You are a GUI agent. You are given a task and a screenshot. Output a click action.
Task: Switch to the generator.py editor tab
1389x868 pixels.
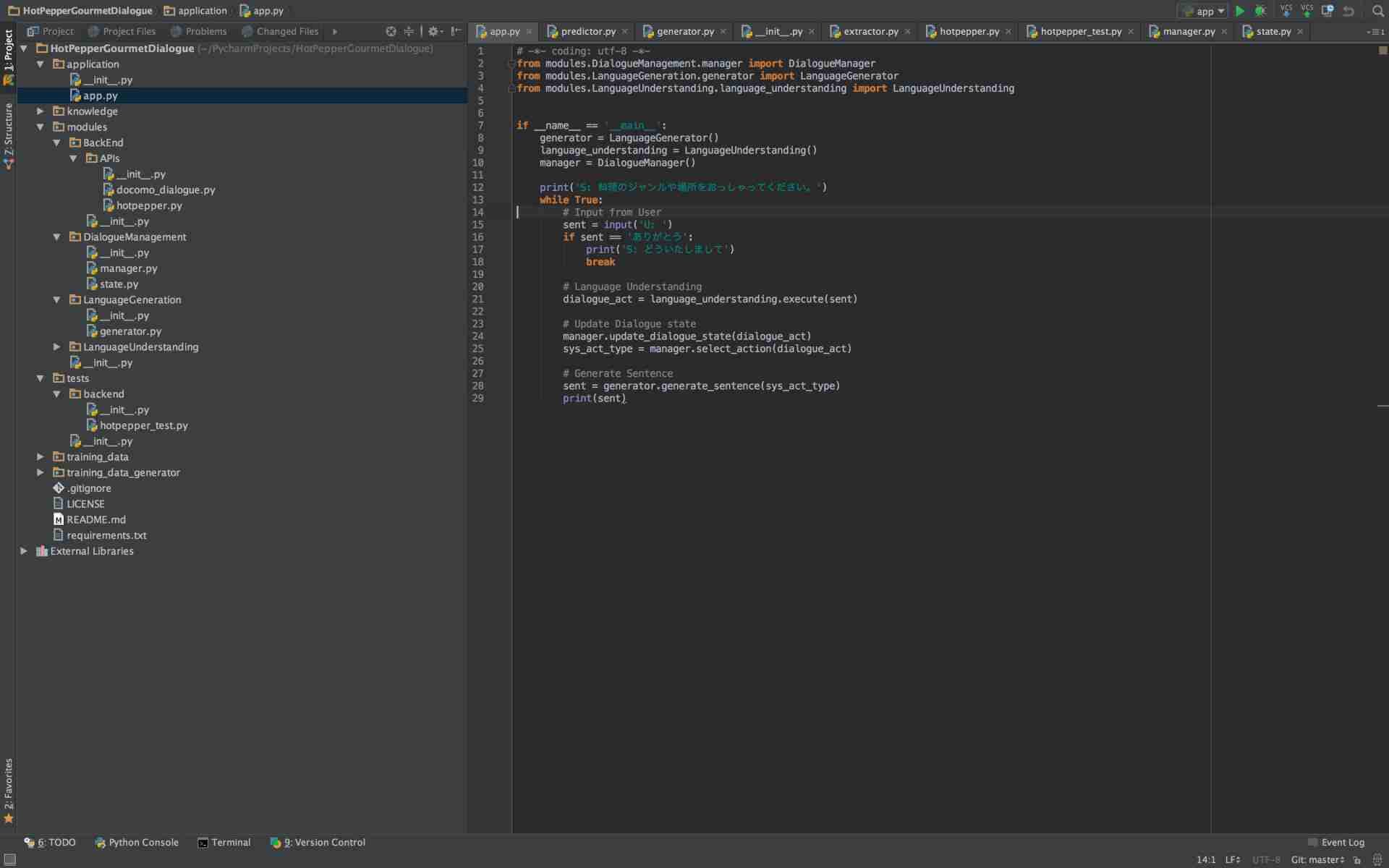pyautogui.click(x=684, y=31)
